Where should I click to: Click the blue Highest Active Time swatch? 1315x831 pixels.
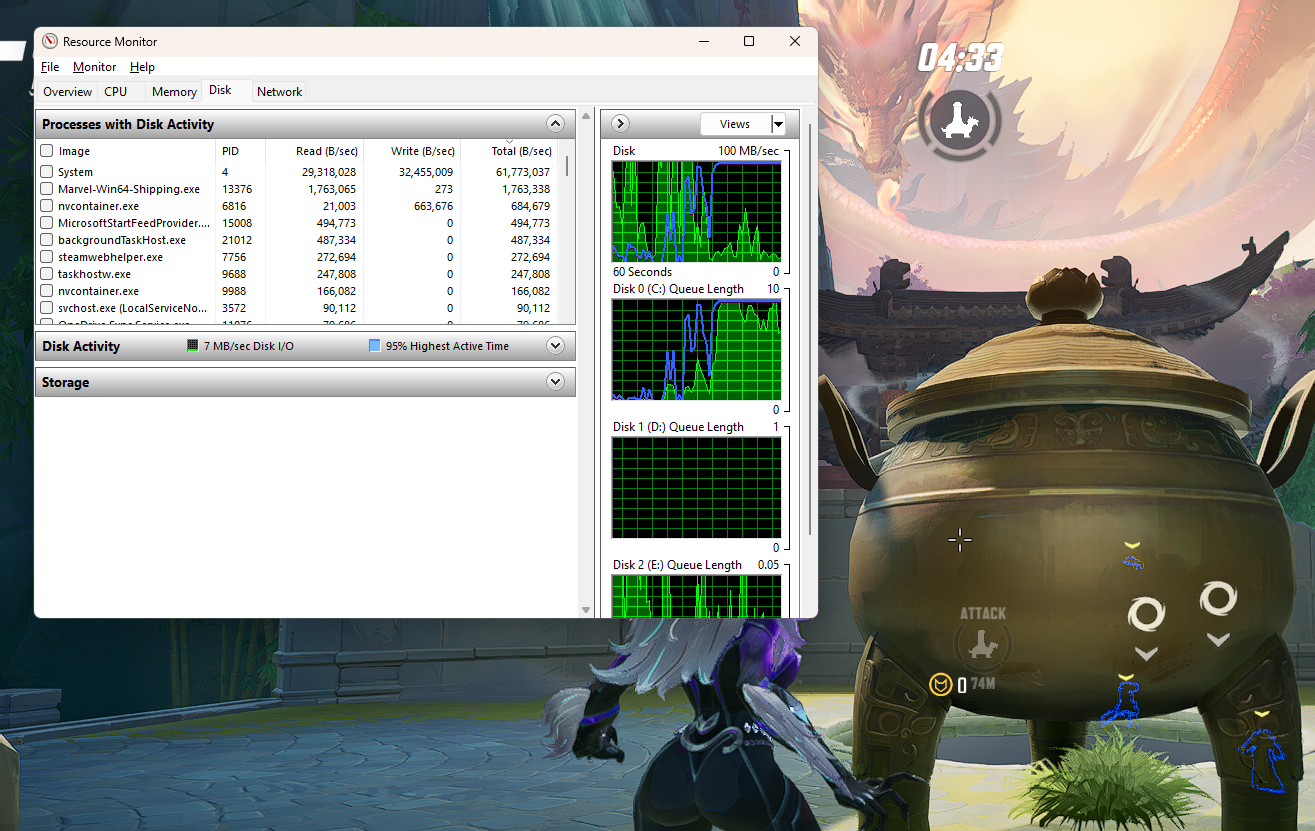coord(374,346)
